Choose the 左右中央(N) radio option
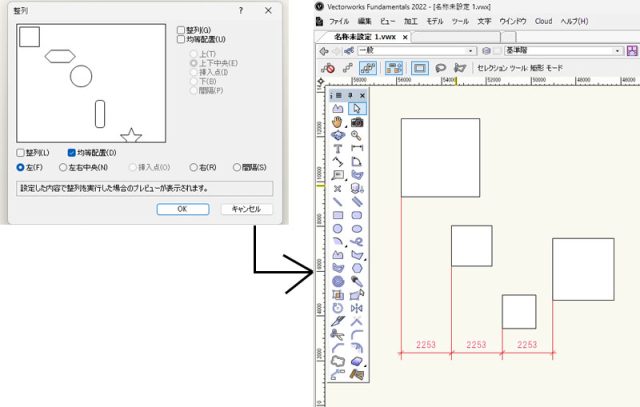Viewport: 640px width, 407px height. (x=64, y=167)
